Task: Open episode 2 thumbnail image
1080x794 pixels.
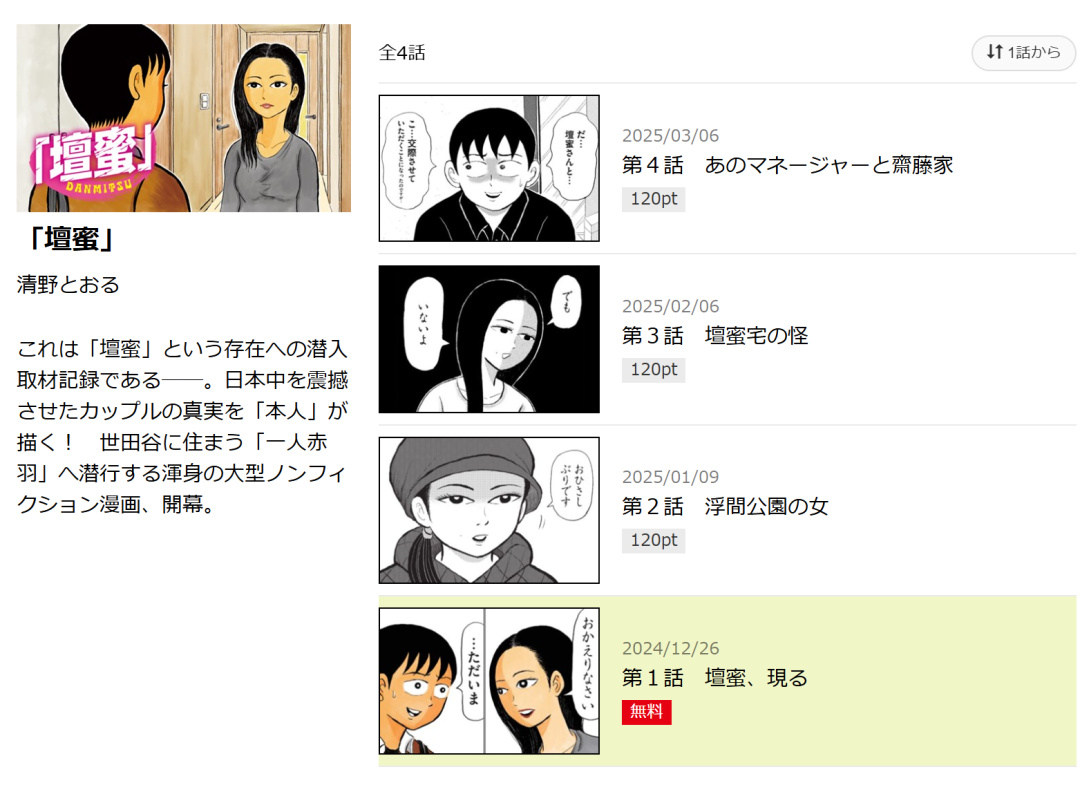Action: (489, 510)
